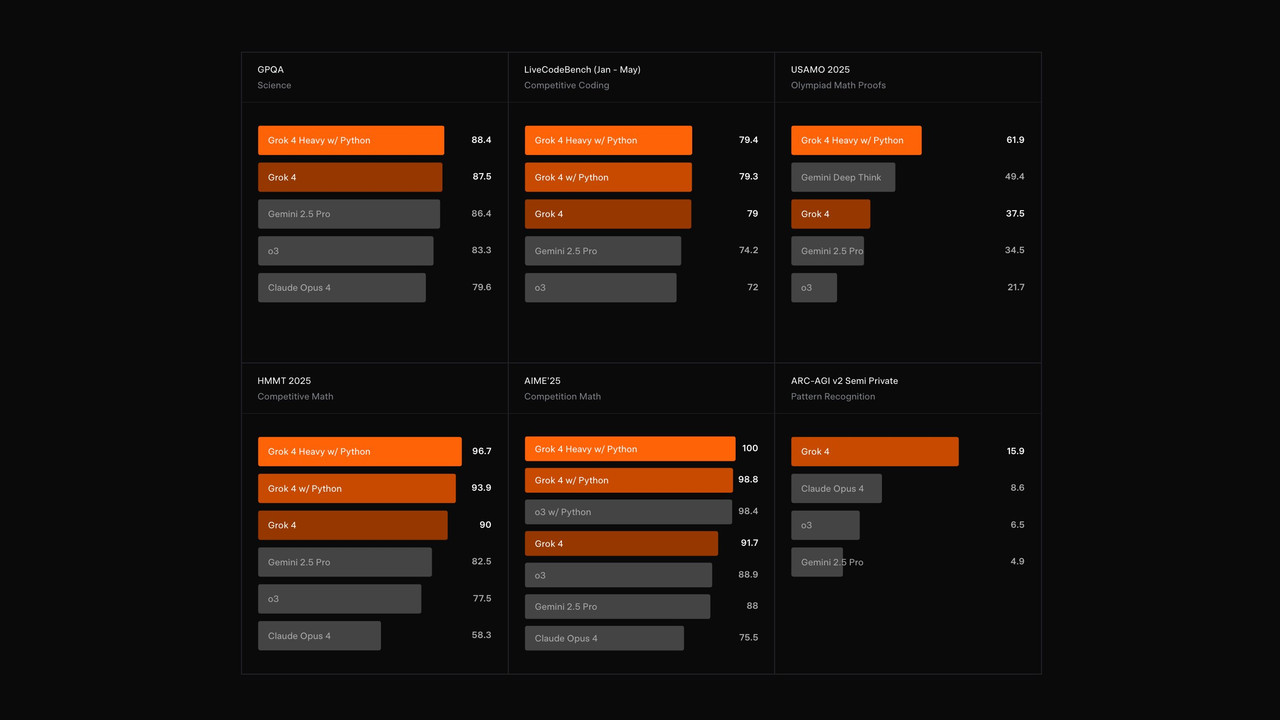
Task: Select the Grok 4 bar in GPQA
Action: [350, 177]
